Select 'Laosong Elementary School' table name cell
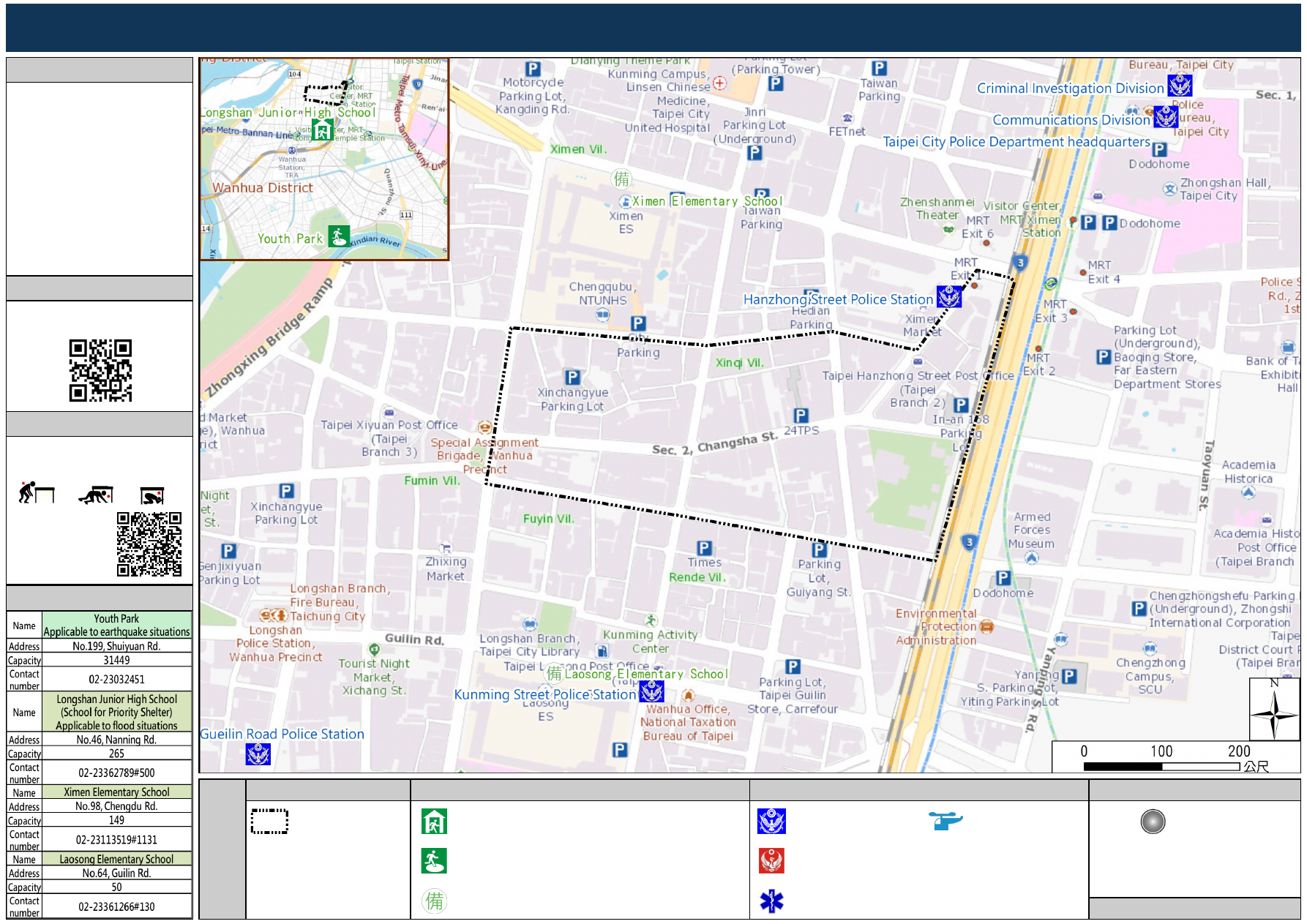 coord(116,860)
